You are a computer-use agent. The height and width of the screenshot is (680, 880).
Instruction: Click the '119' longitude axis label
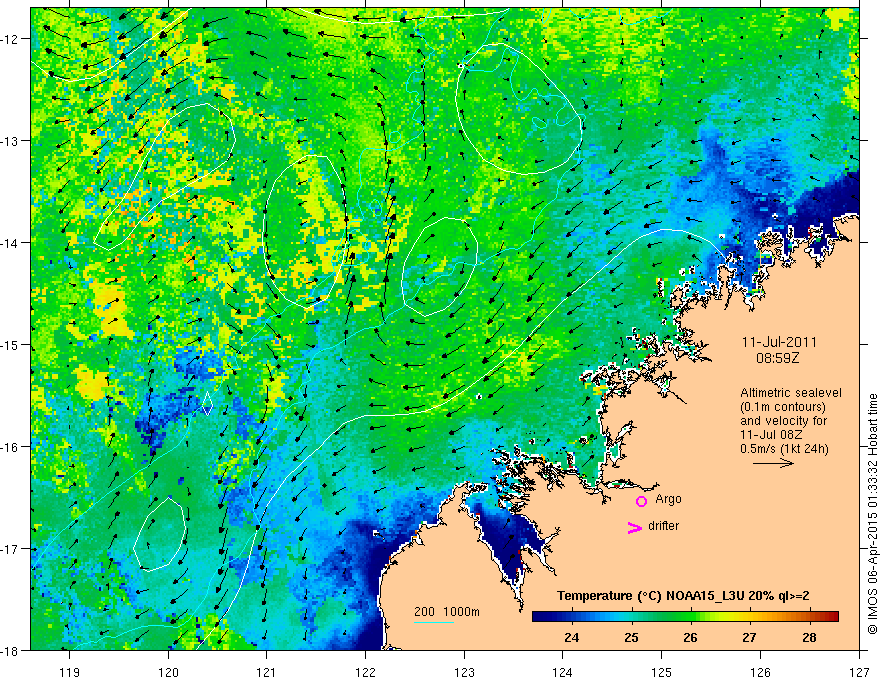[70, 672]
